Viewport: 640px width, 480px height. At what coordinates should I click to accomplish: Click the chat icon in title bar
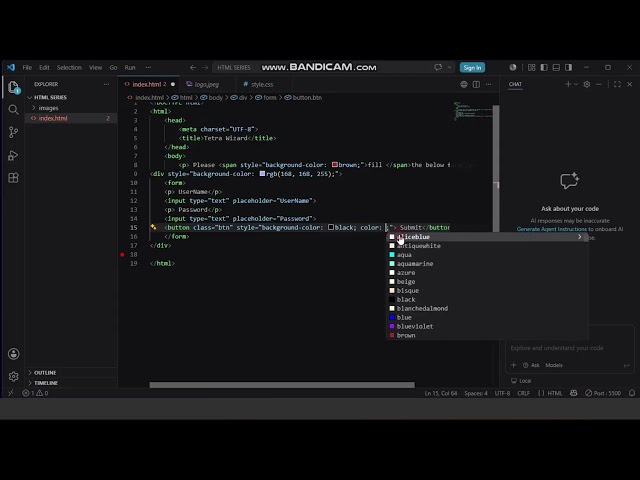[x=438, y=67]
